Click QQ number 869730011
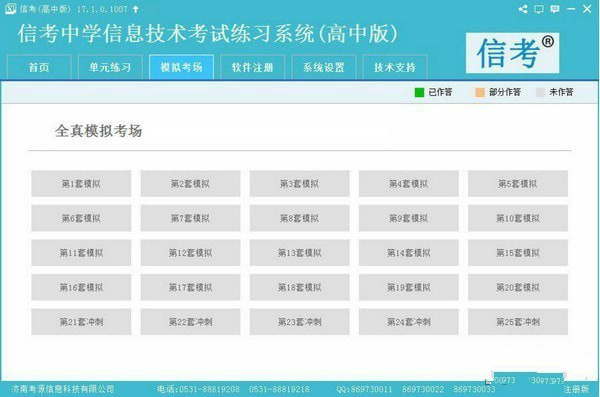 click(x=371, y=389)
